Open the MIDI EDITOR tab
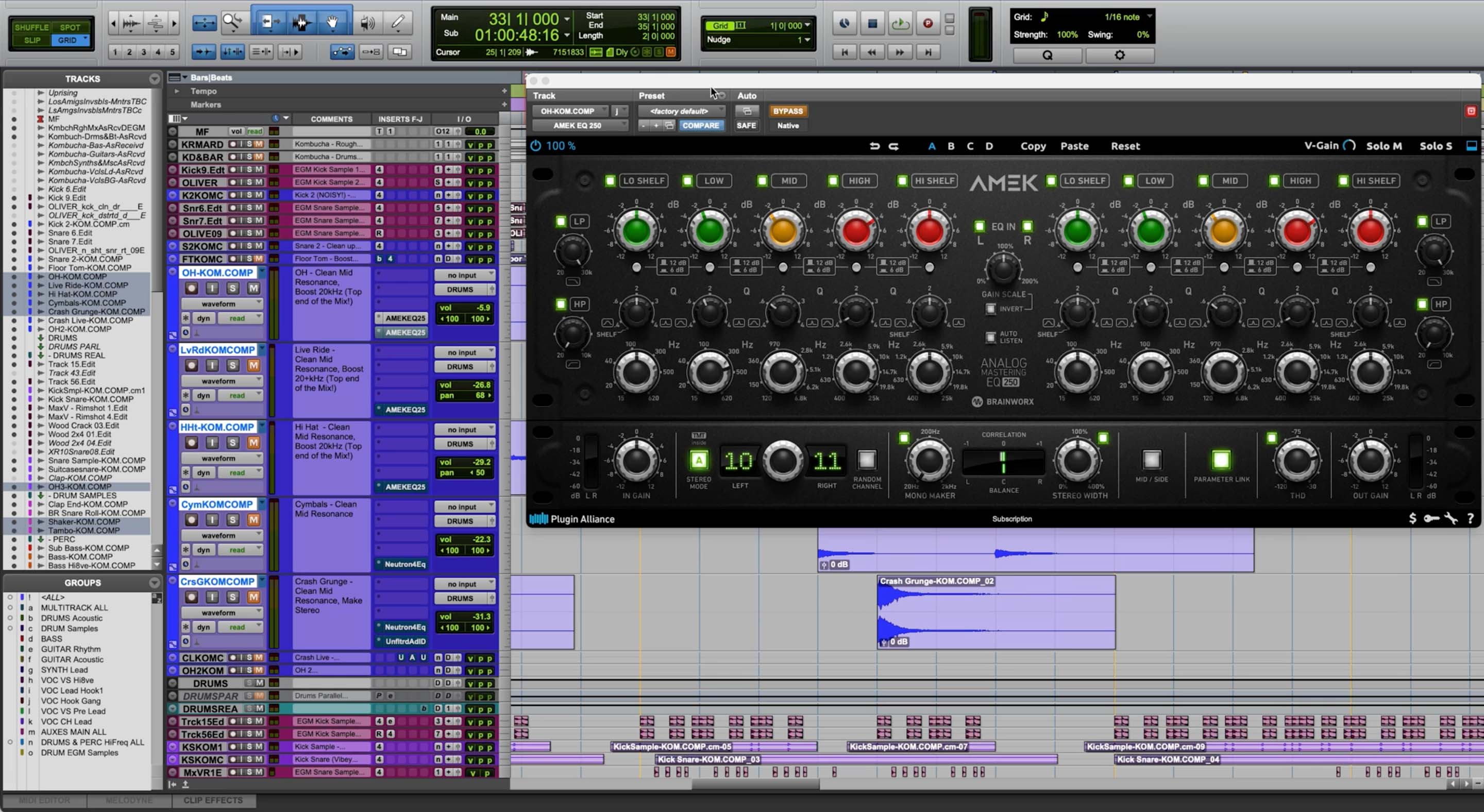This screenshot has height=812, width=1484. (x=45, y=801)
